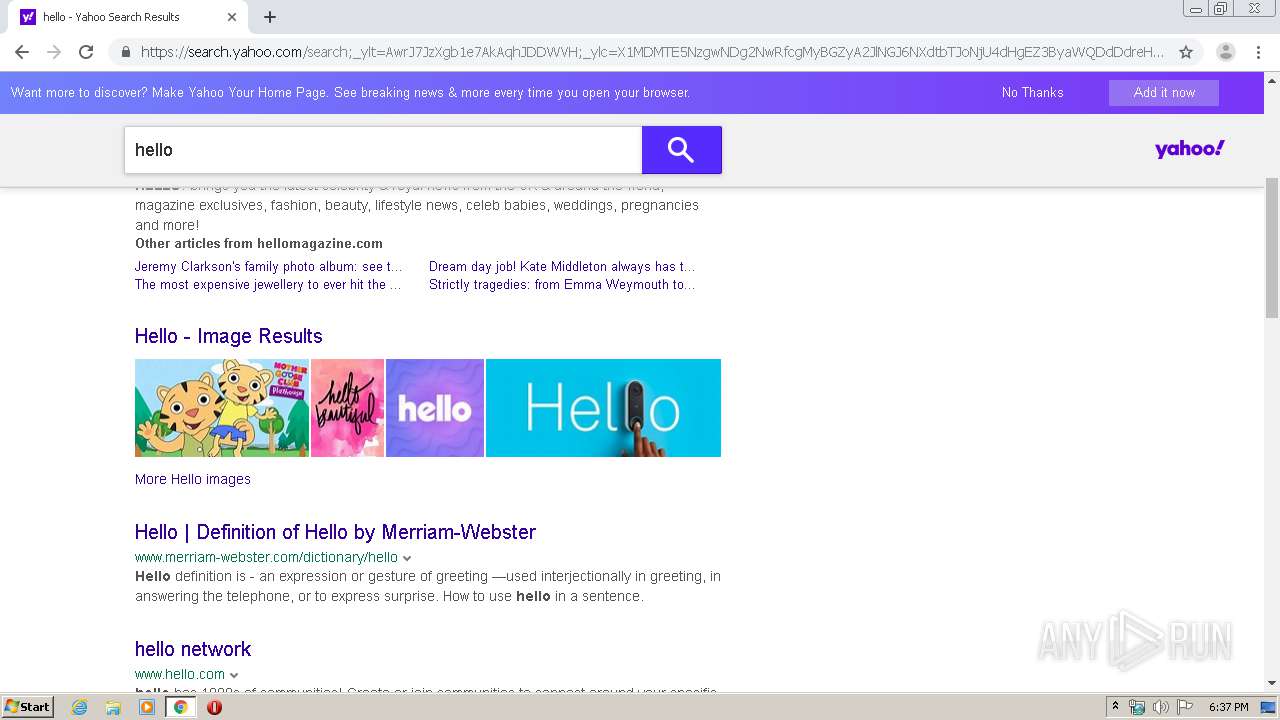Click the www.merriam-webster.com/dictionary/hello URL text

[266, 557]
